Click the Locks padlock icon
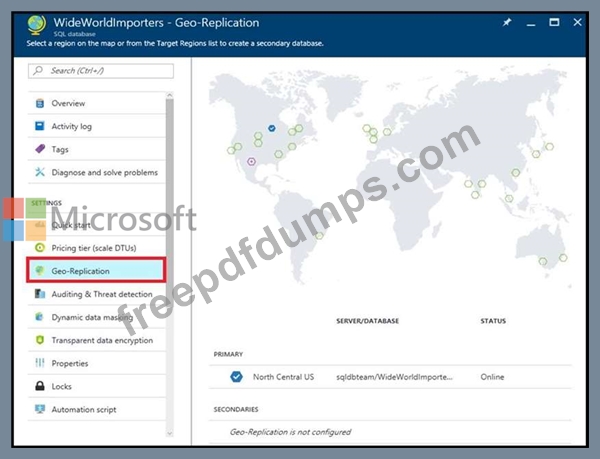 click(x=40, y=386)
